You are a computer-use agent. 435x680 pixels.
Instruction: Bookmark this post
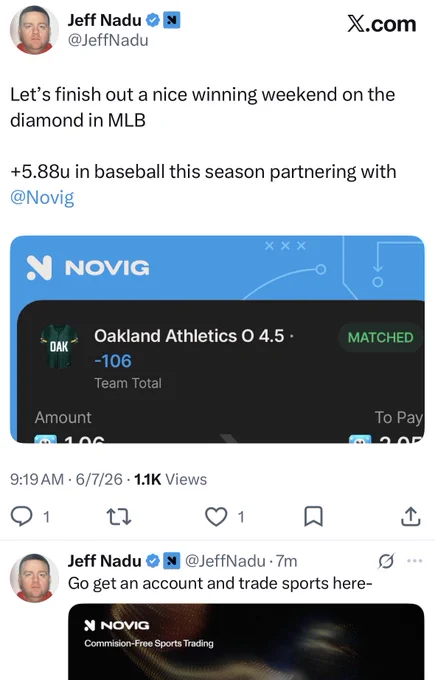[313, 517]
